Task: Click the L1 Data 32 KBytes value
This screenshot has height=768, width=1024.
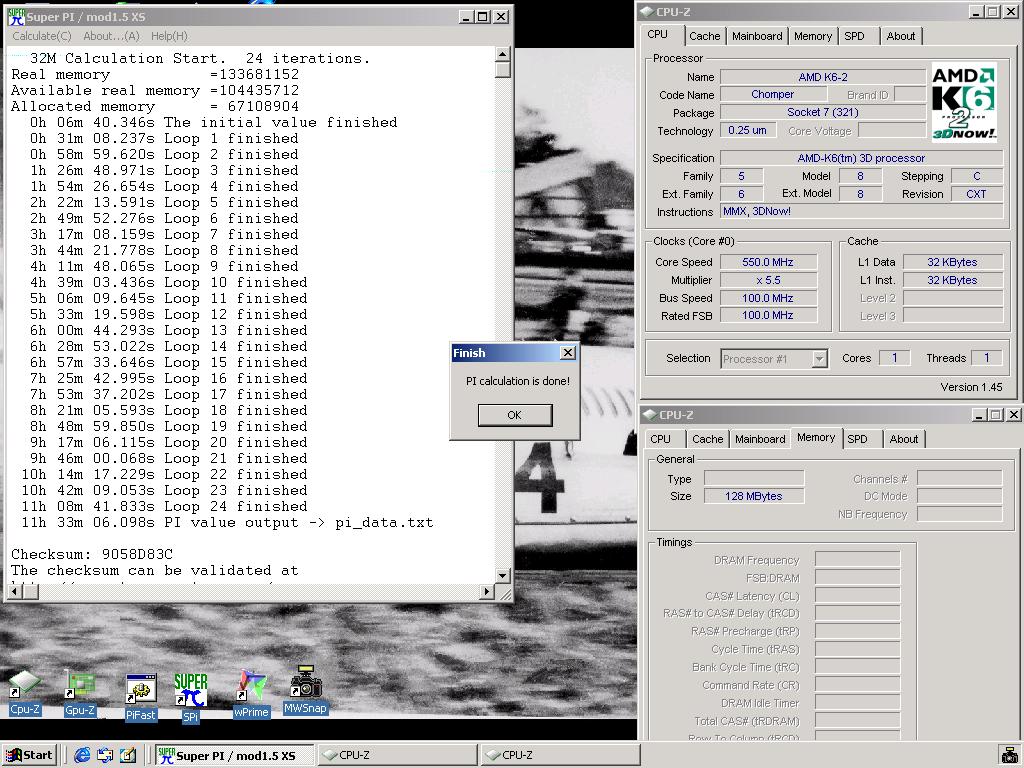Action: (952, 263)
